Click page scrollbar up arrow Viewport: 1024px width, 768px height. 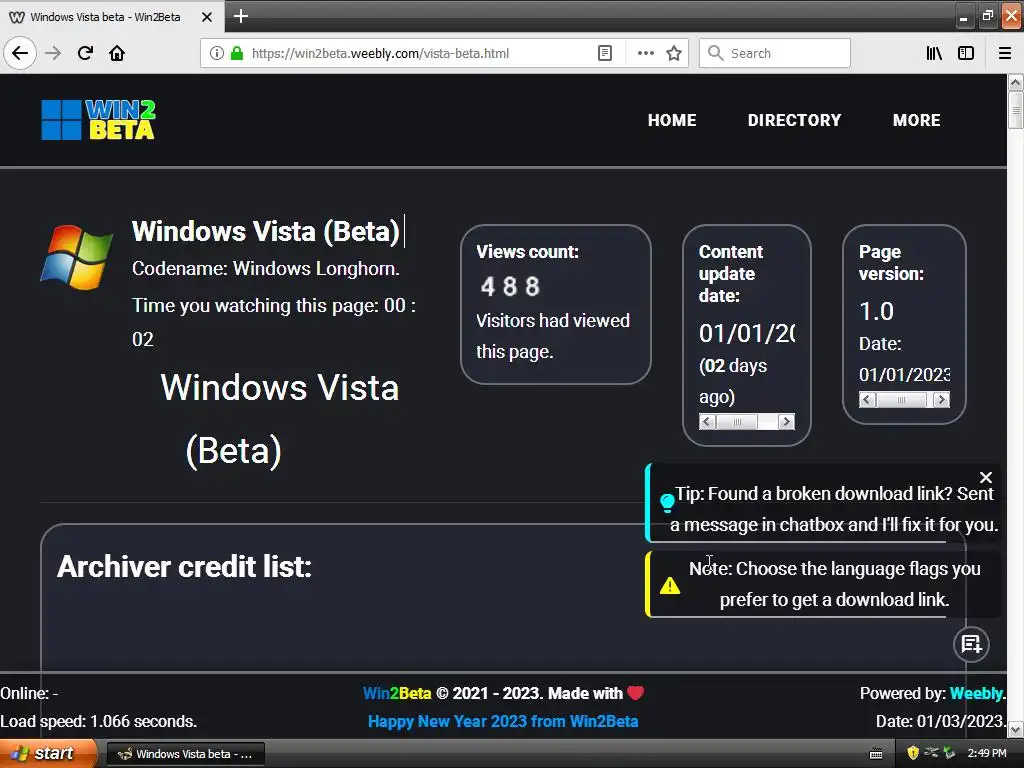(1015, 82)
